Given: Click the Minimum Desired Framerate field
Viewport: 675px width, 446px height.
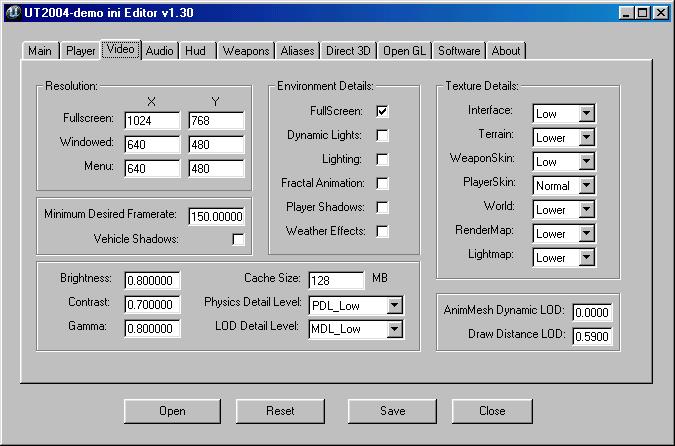Looking at the screenshot, I should 216,216.
